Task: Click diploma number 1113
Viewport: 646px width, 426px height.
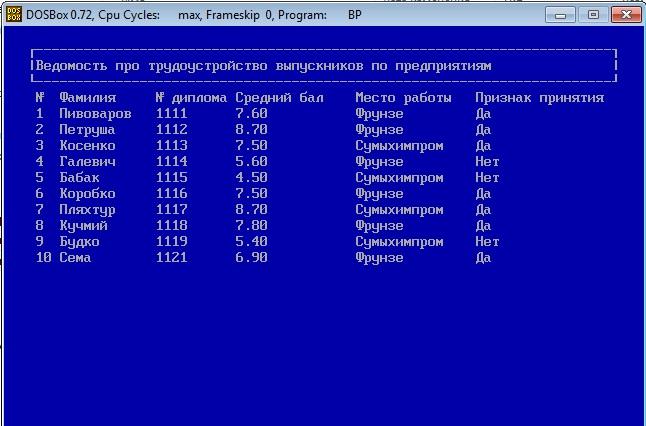Action: coord(171,146)
